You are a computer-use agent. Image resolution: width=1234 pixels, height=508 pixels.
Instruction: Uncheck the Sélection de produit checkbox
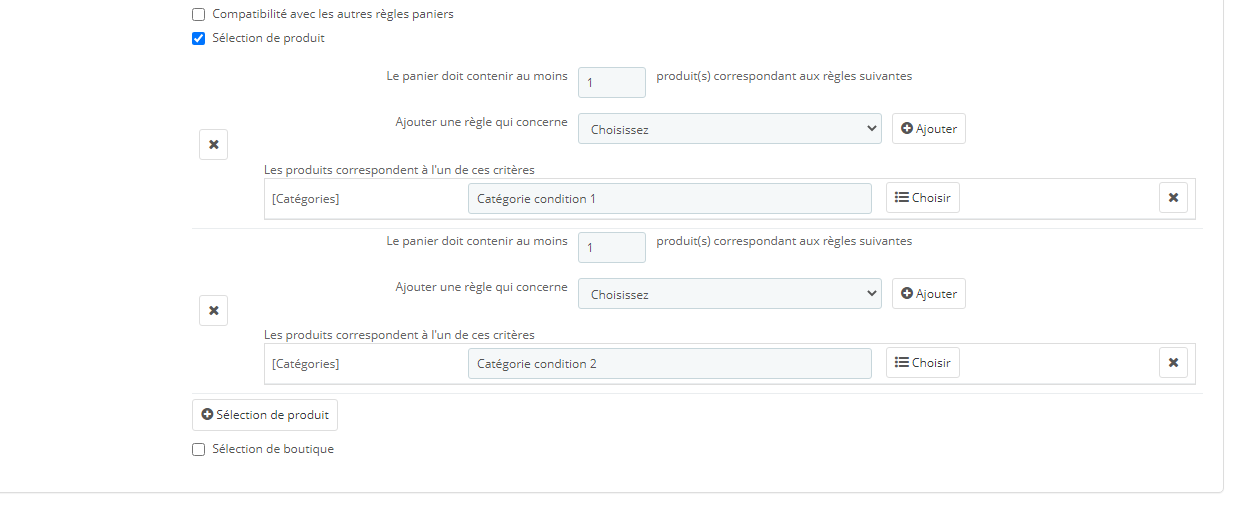198,39
